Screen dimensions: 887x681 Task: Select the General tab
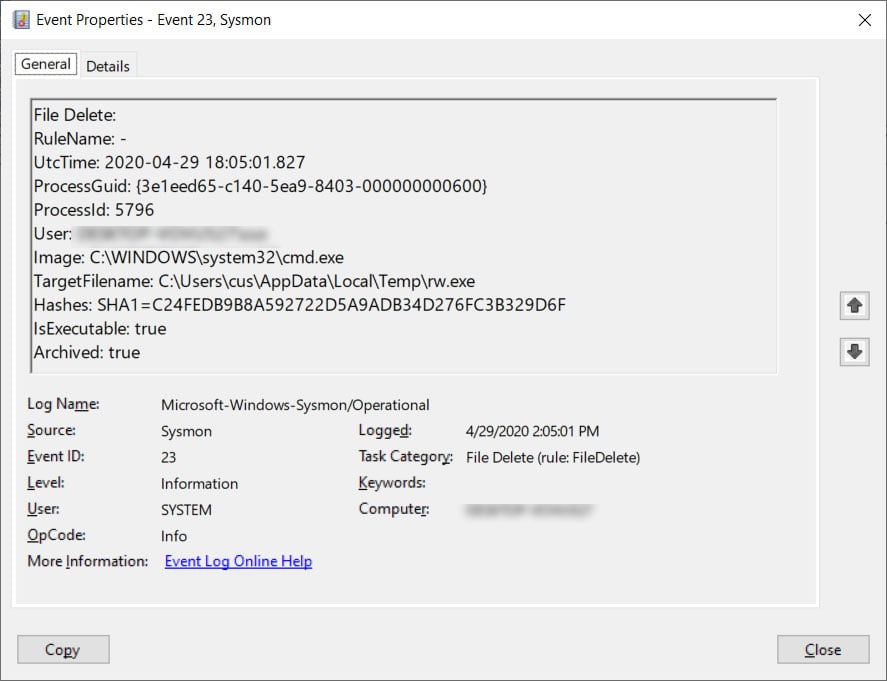tap(46, 64)
